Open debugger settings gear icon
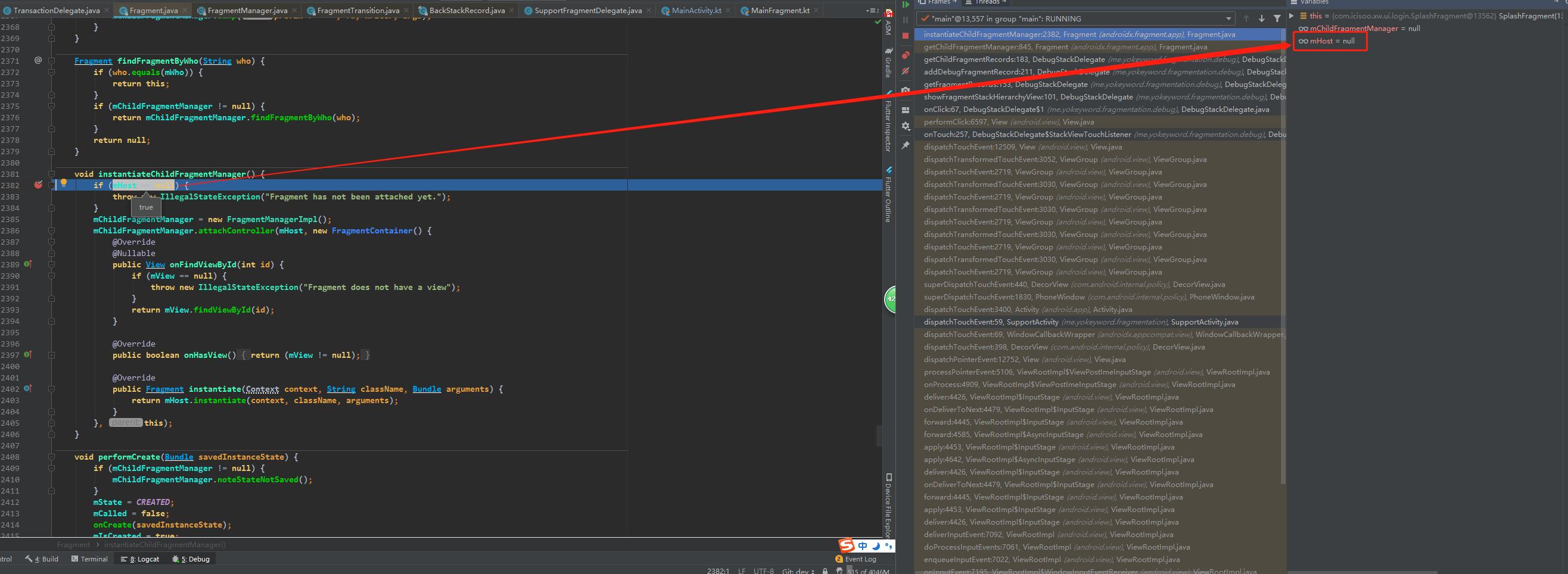This screenshot has width=1568, height=574. click(905, 126)
